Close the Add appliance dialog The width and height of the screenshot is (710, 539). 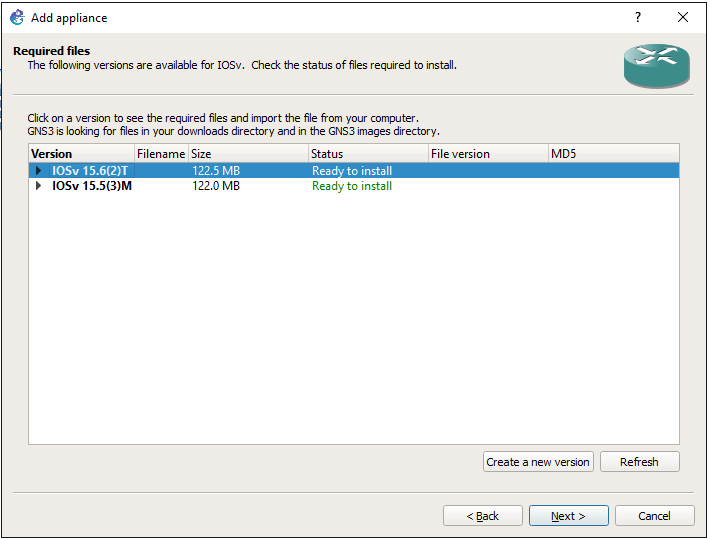[683, 17]
